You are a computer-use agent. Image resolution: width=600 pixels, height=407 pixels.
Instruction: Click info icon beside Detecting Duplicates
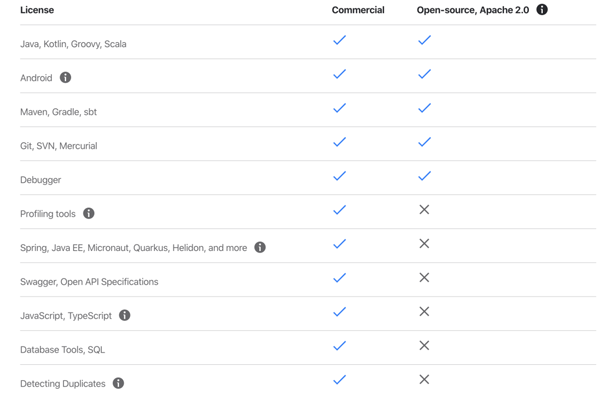click(118, 384)
